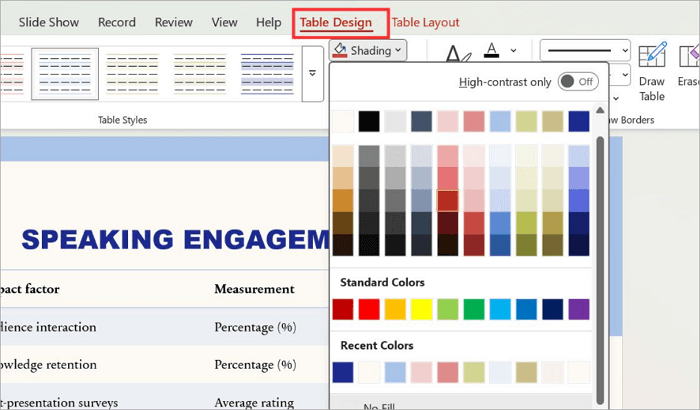Image resolution: width=700 pixels, height=410 pixels.
Task: Pick the light pink theme color in top row
Action: tap(447, 121)
